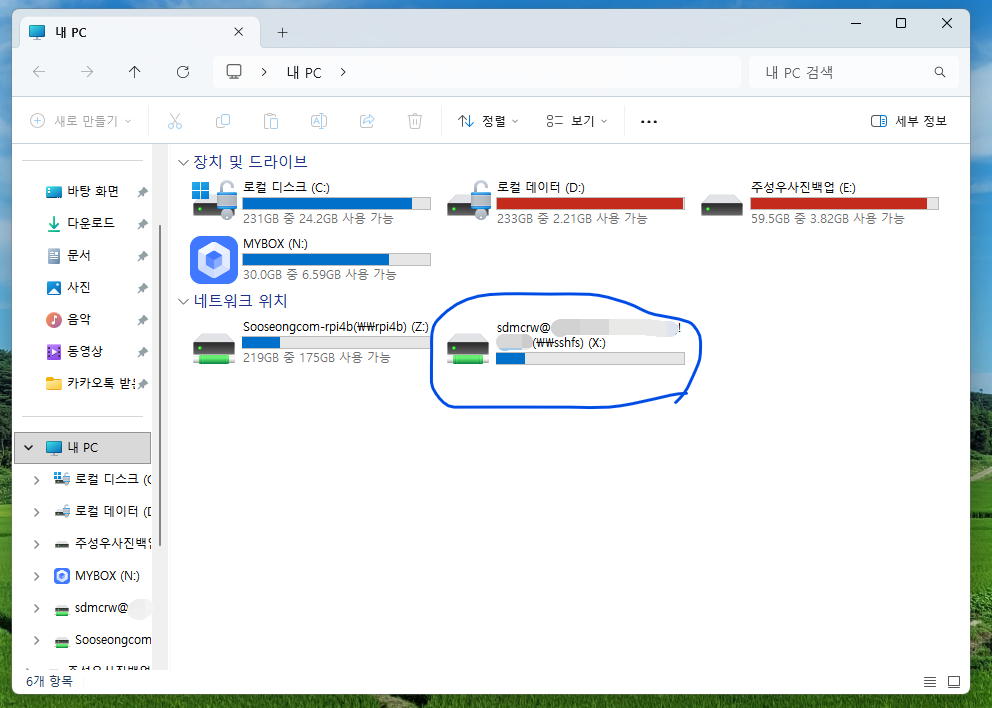Switch to large icons view in status bar
992x708 pixels.
954,682
